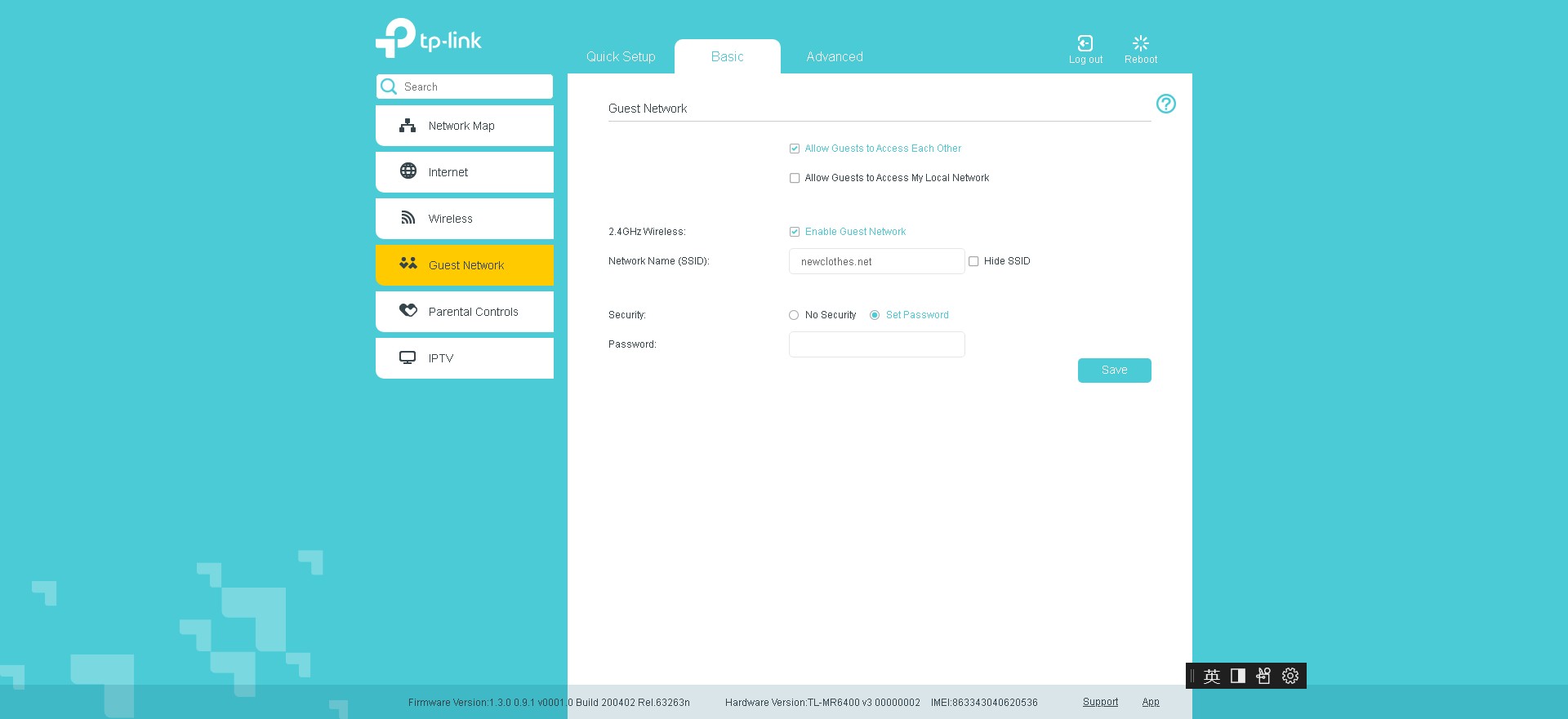
Task: Switch to the Quick Setup tab
Action: (621, 56)
